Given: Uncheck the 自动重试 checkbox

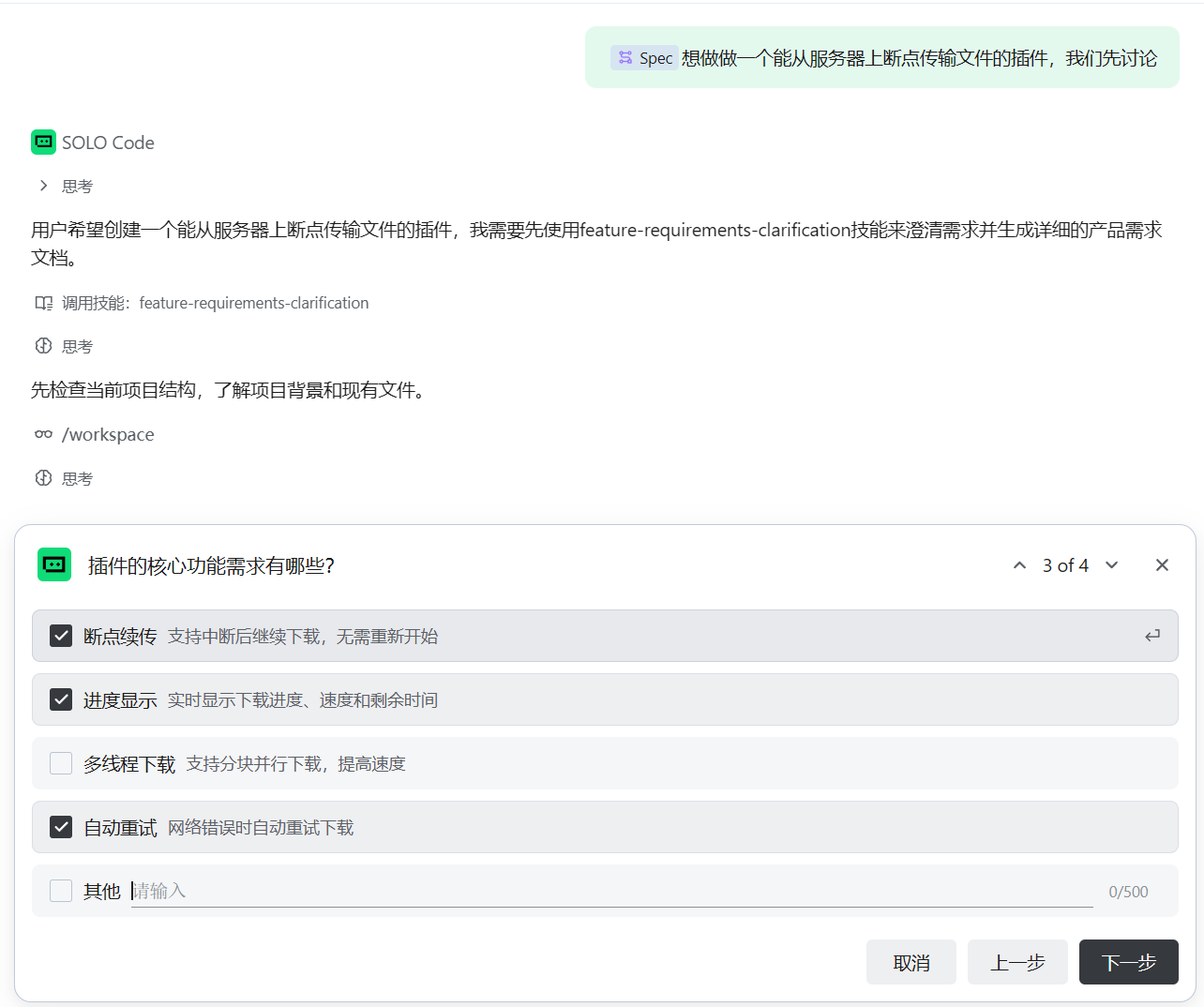Looking at the screenshot, I should pyautogui.click(x=61, y=827).
